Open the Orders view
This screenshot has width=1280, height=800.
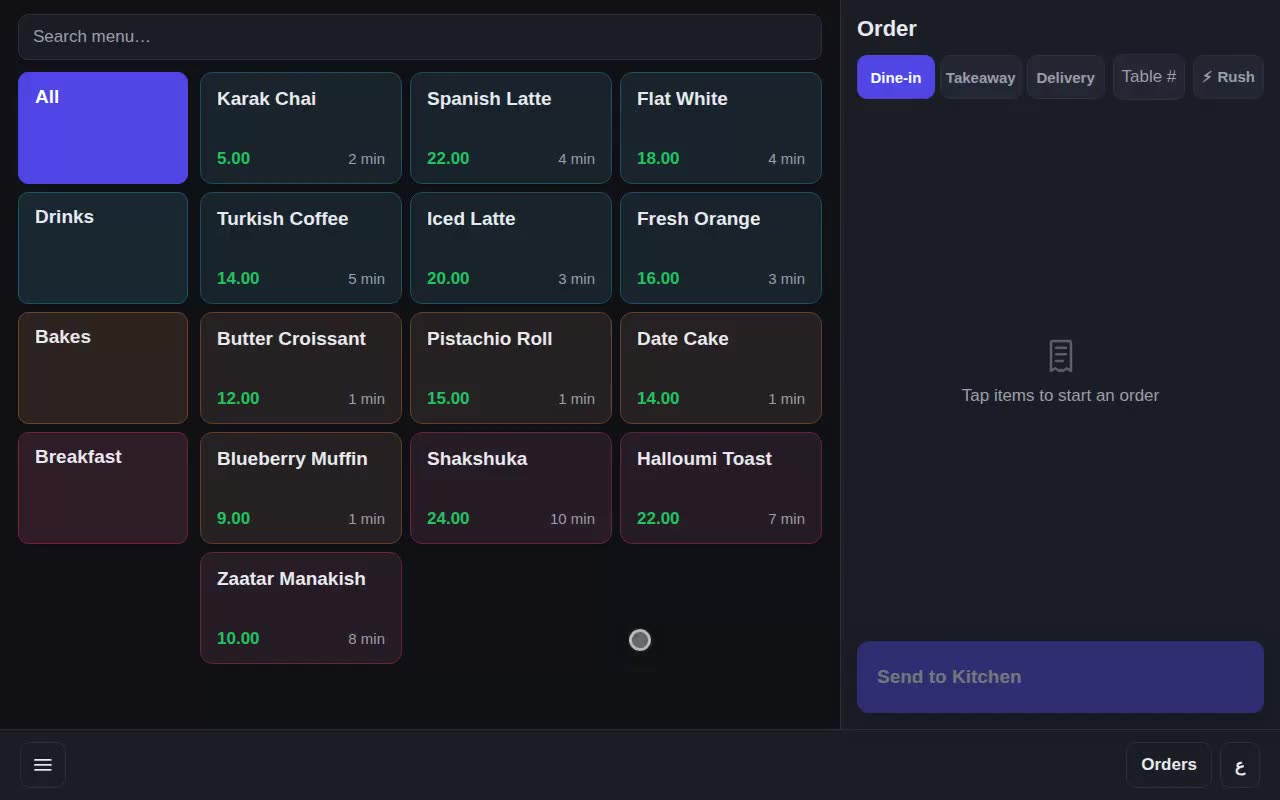pyautogui.click(x=1168, y=765)
